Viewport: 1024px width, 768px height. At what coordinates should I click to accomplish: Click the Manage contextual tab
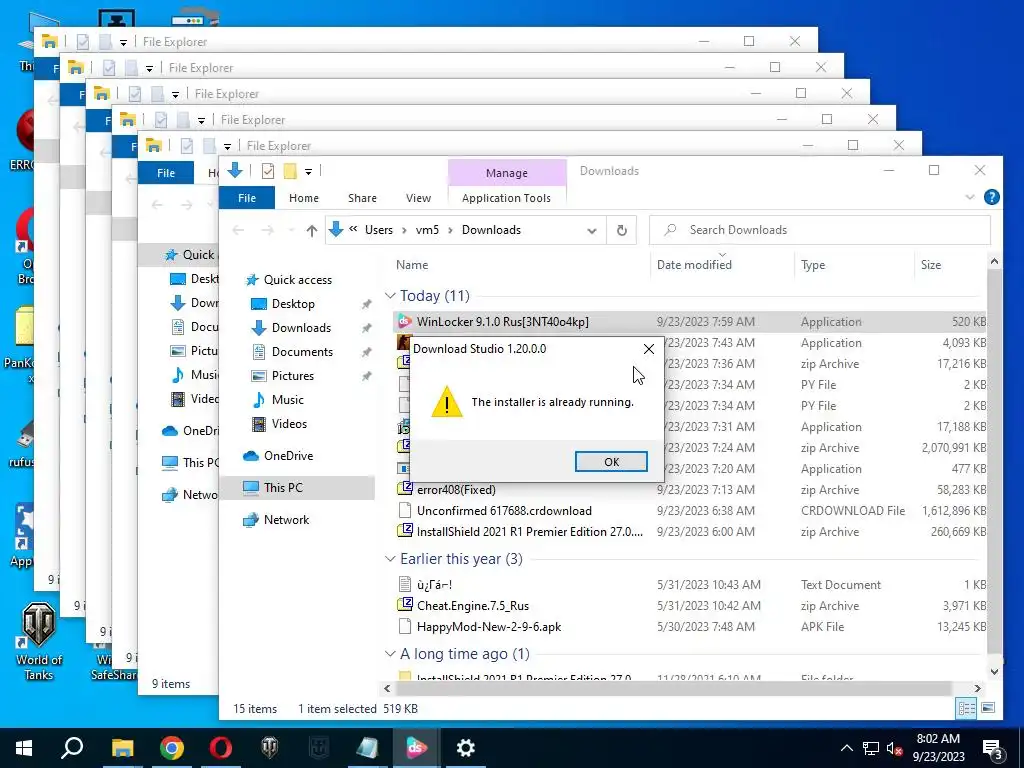pos(507,173)
